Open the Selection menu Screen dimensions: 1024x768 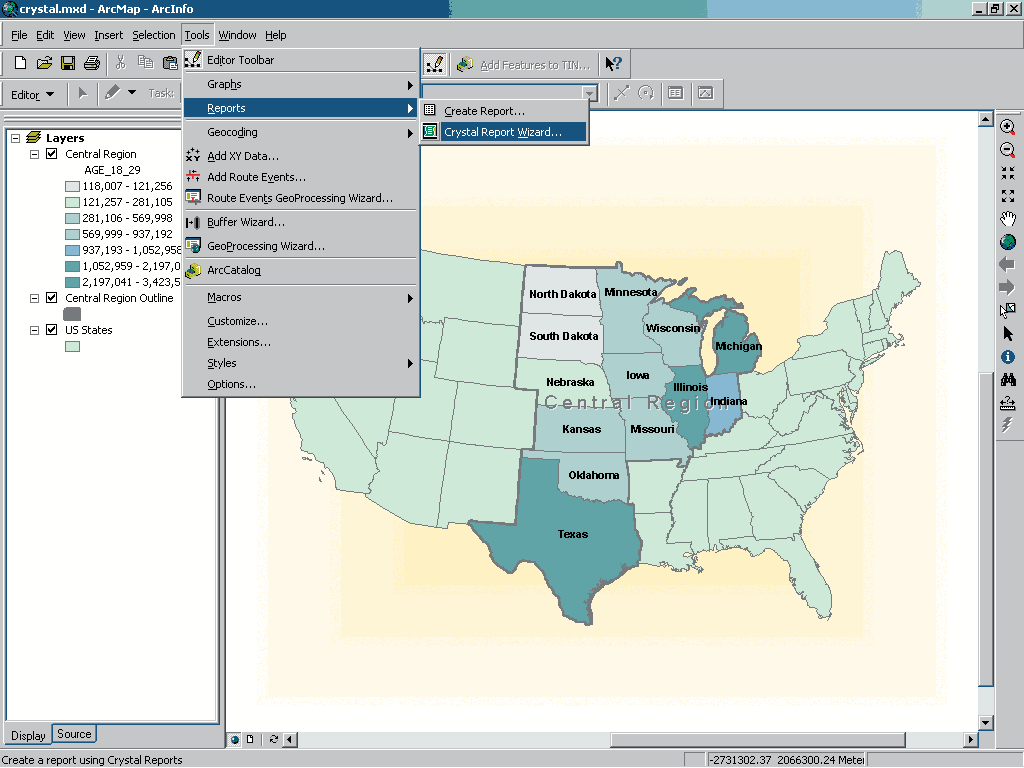click(153, 35)
